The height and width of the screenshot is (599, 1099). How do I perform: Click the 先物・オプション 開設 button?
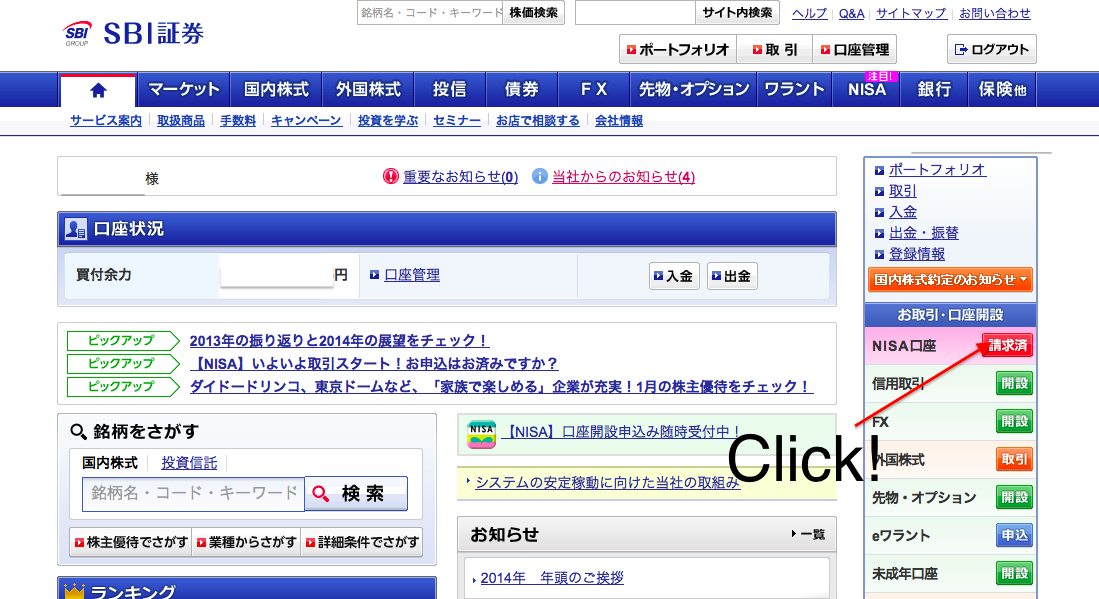coord(1014,497)
